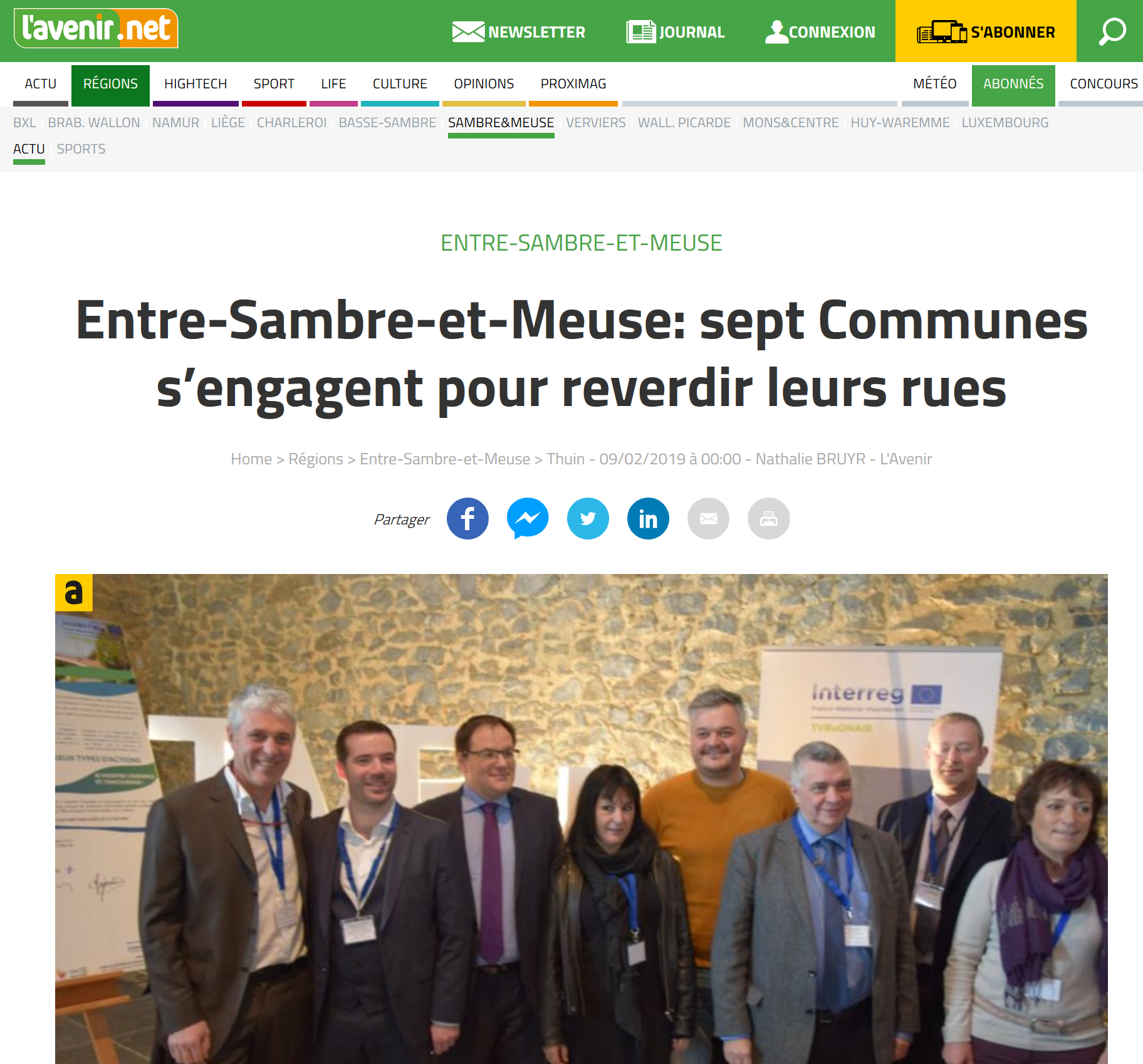
Task: Switch to the Culture menu tab
Action: (x=400, y=84)
